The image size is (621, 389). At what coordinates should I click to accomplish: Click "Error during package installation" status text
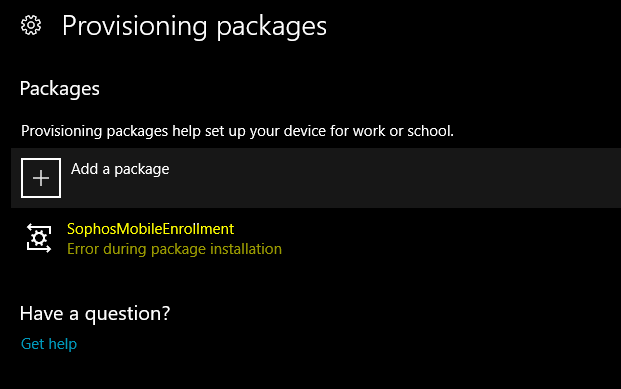[174, 249]
